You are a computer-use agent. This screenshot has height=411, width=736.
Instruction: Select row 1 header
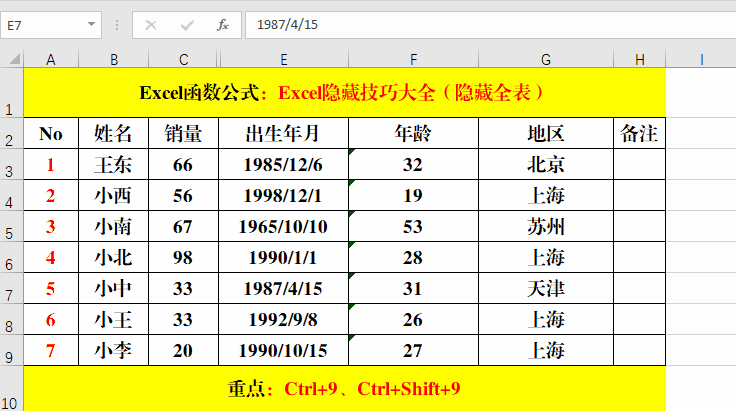tap(11, 93)
